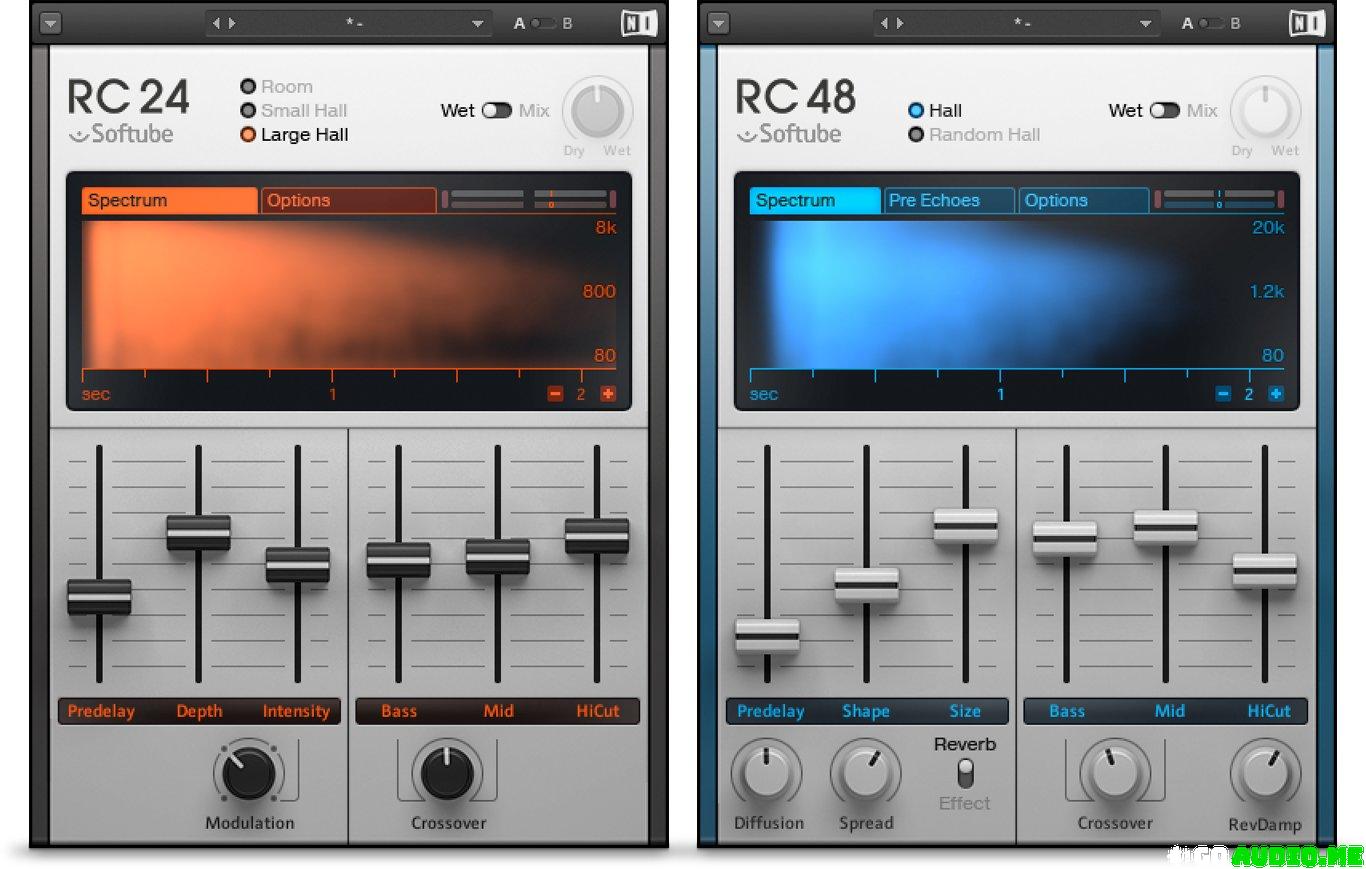Click the 20k frequency label in RC 48
Image resolution: width=1366 pixels, height=869 pixels.
pos(1269,228)
